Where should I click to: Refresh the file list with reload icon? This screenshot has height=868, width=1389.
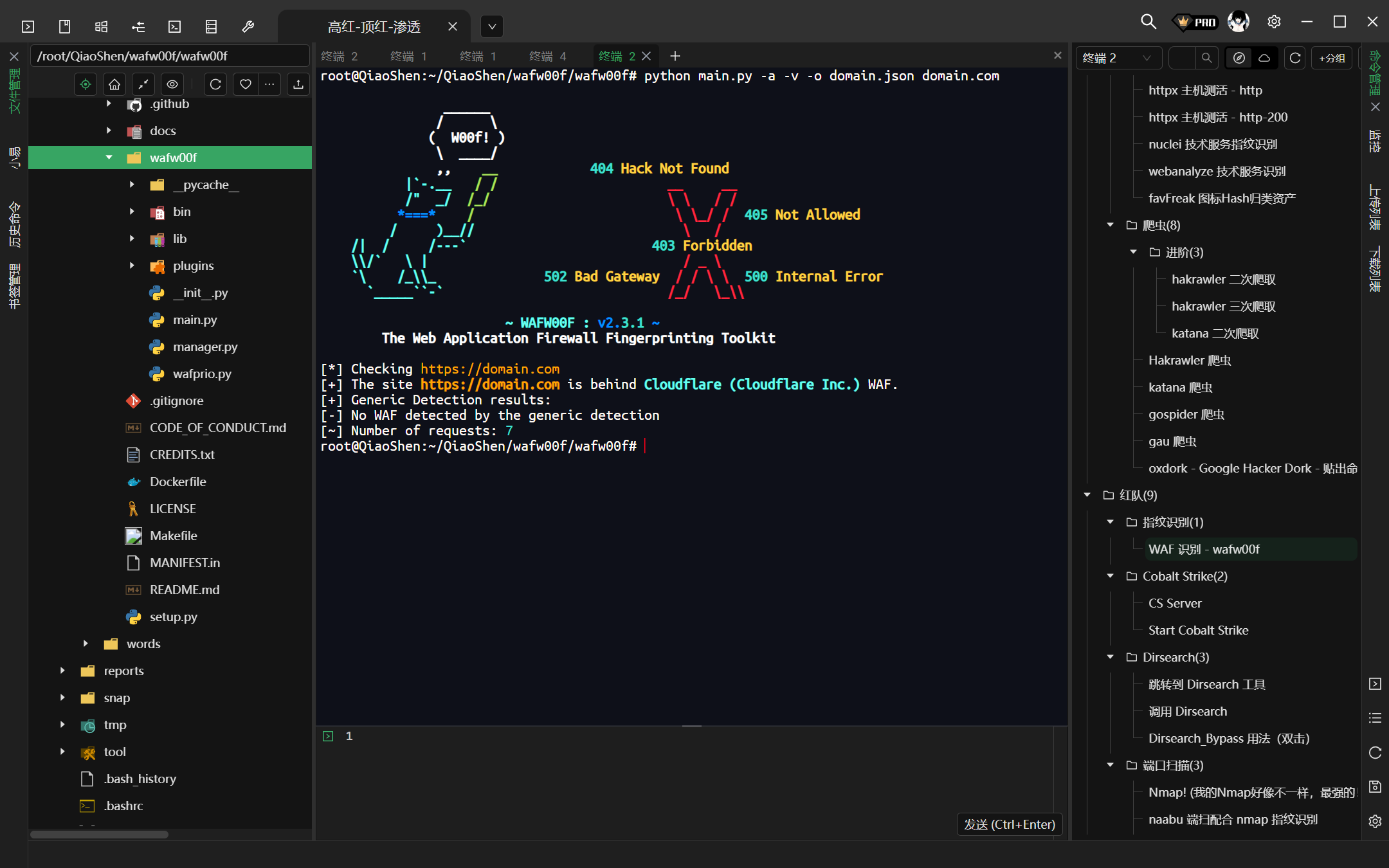(x=215, y=84)
